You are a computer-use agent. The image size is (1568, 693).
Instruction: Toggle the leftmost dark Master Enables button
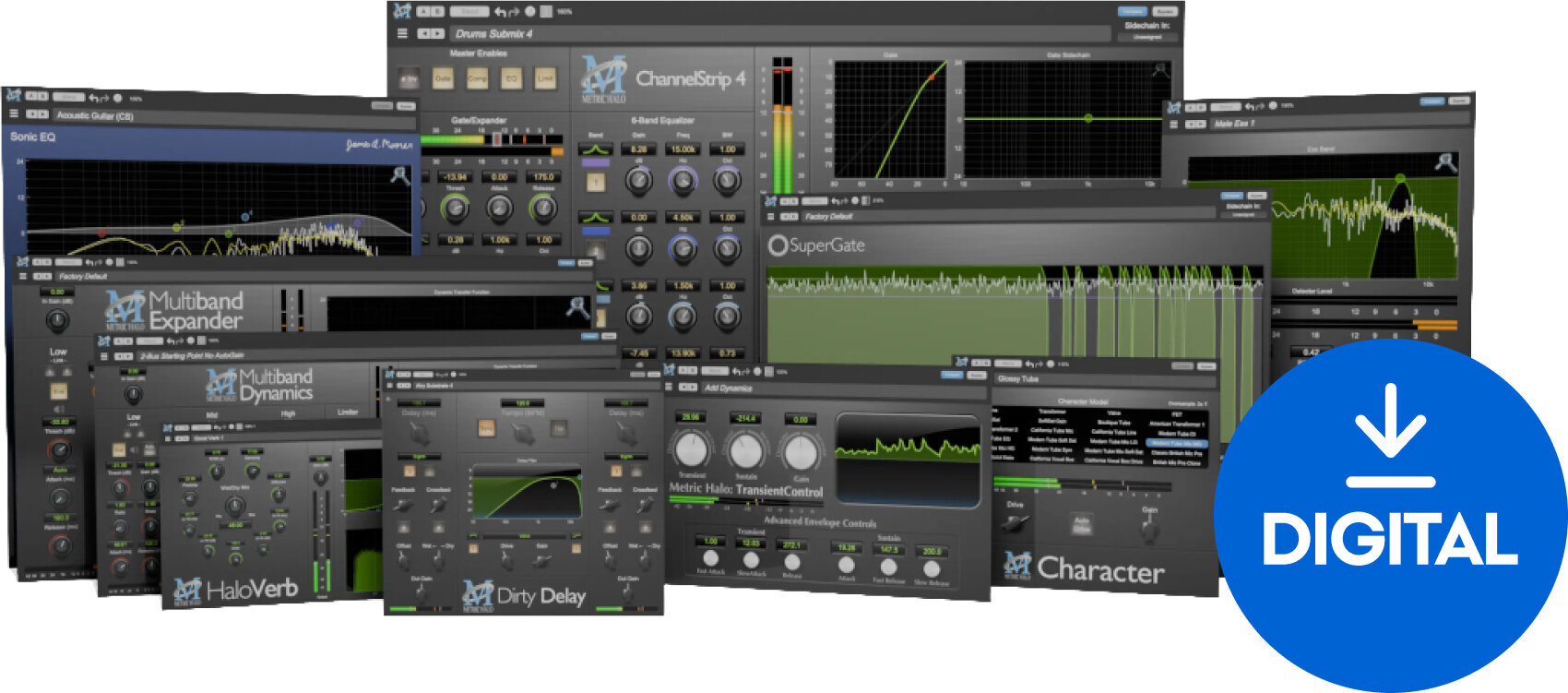click(409, 79)
